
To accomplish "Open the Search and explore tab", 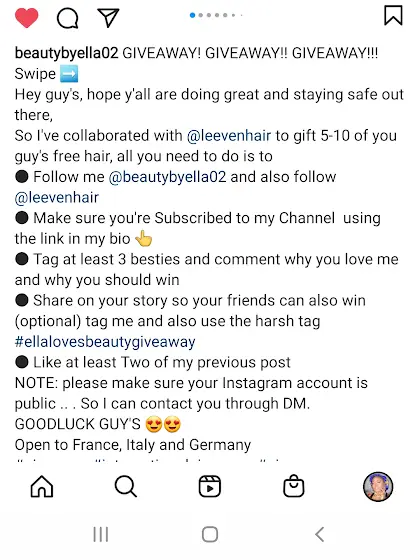I will 126,486.
